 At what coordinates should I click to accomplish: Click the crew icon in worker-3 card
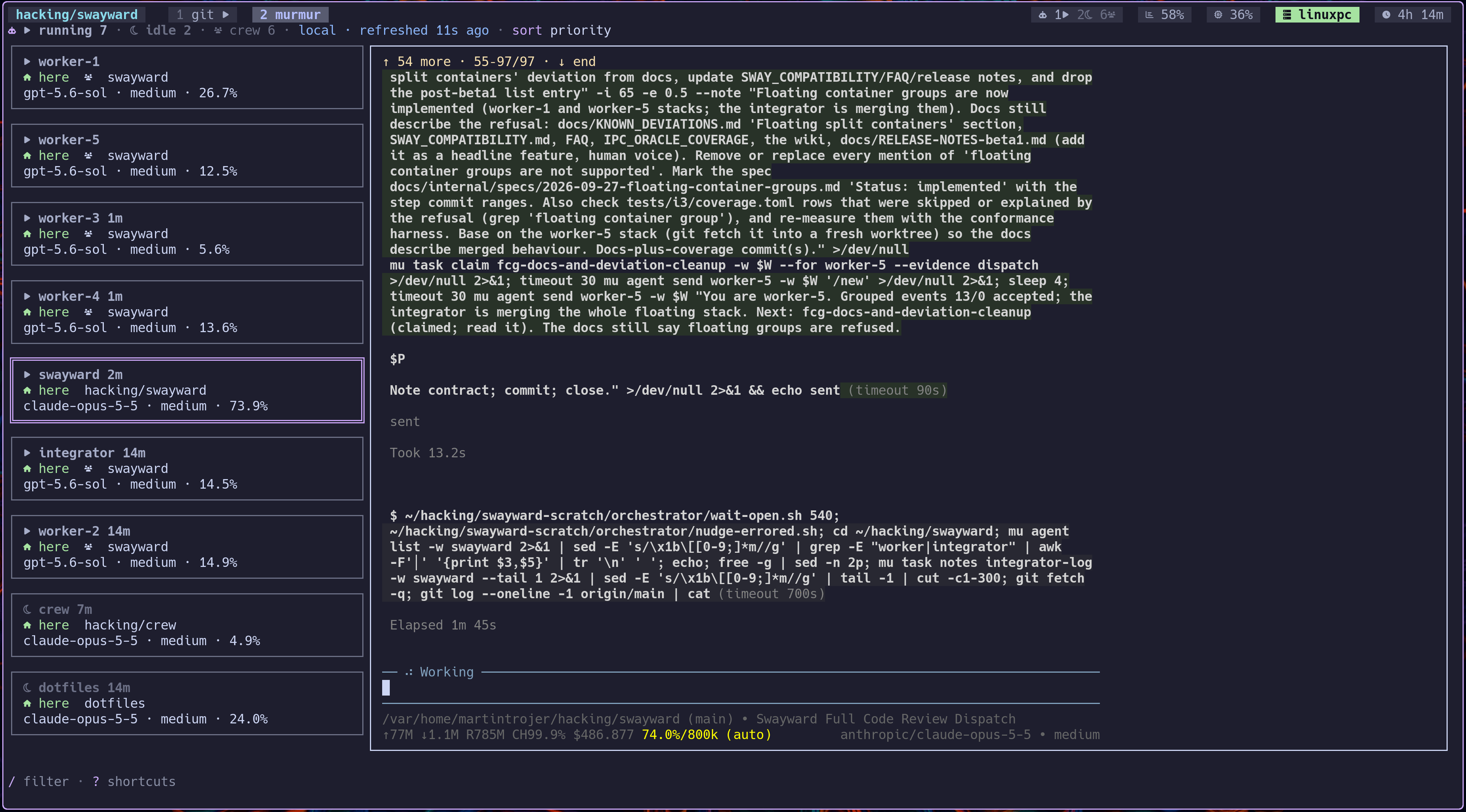[88, 234]
